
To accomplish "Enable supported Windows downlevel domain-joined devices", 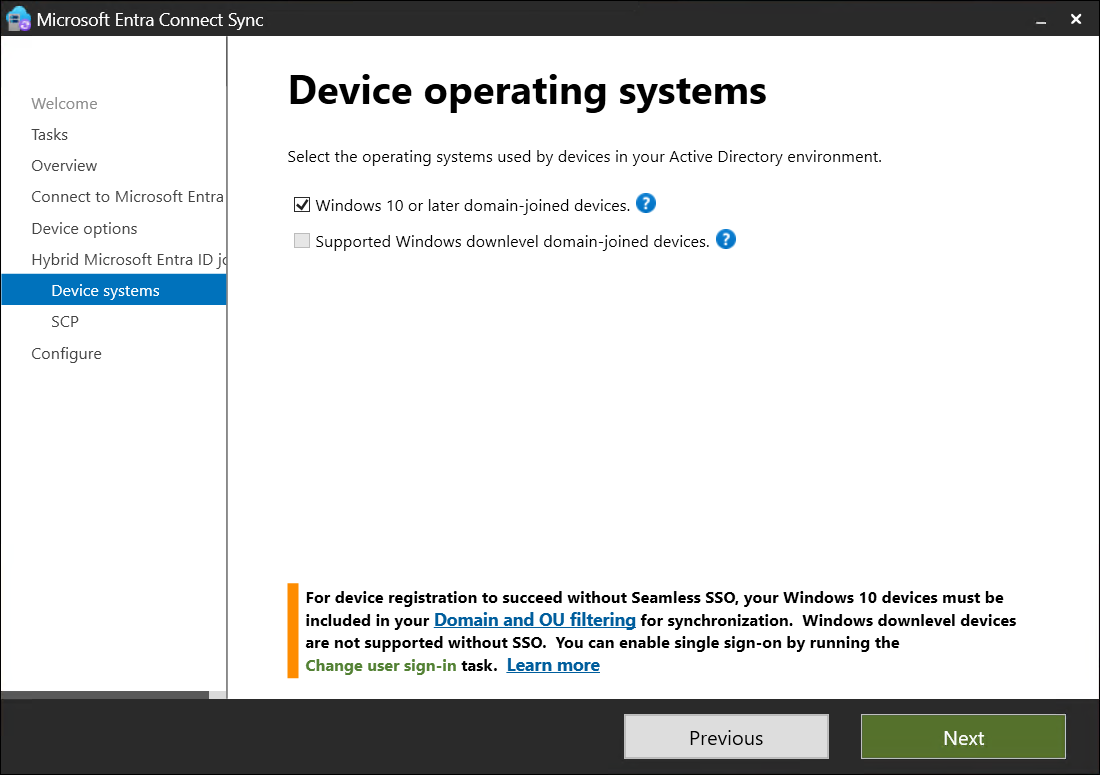I will pos(302,240).
